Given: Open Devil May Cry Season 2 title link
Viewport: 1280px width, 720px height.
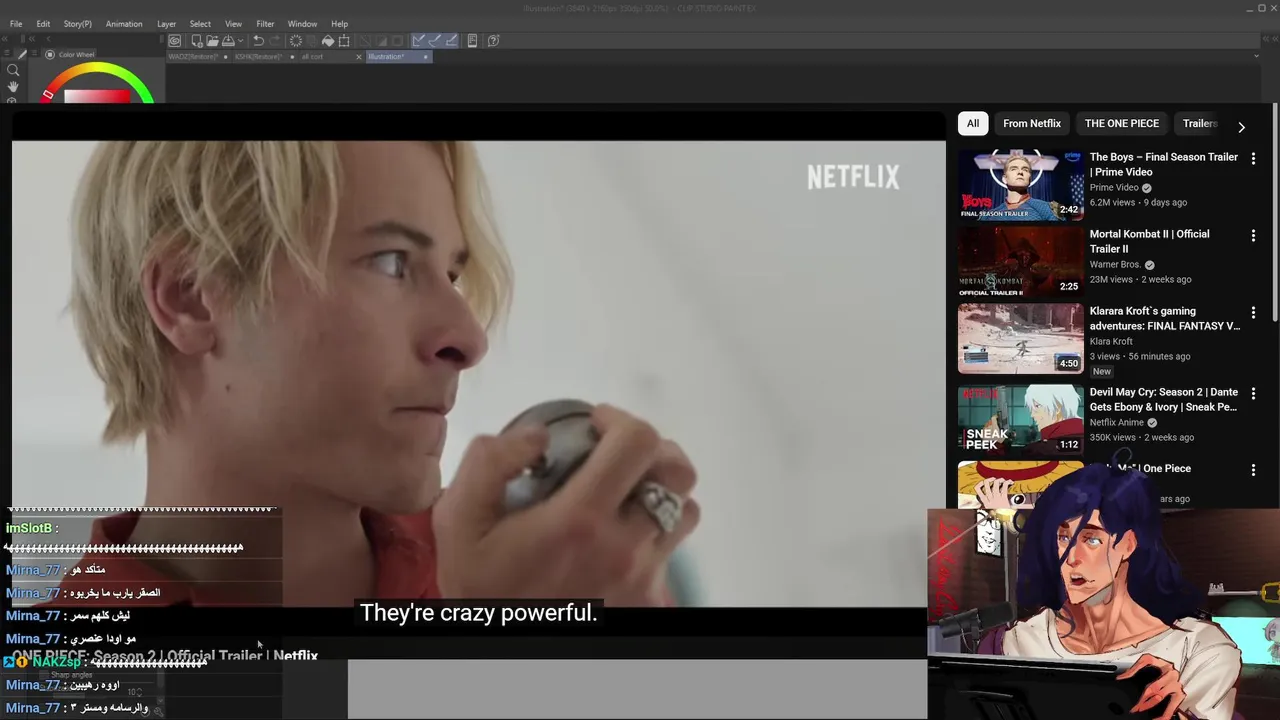Looking at the screenshot, I should (1164, 399).
